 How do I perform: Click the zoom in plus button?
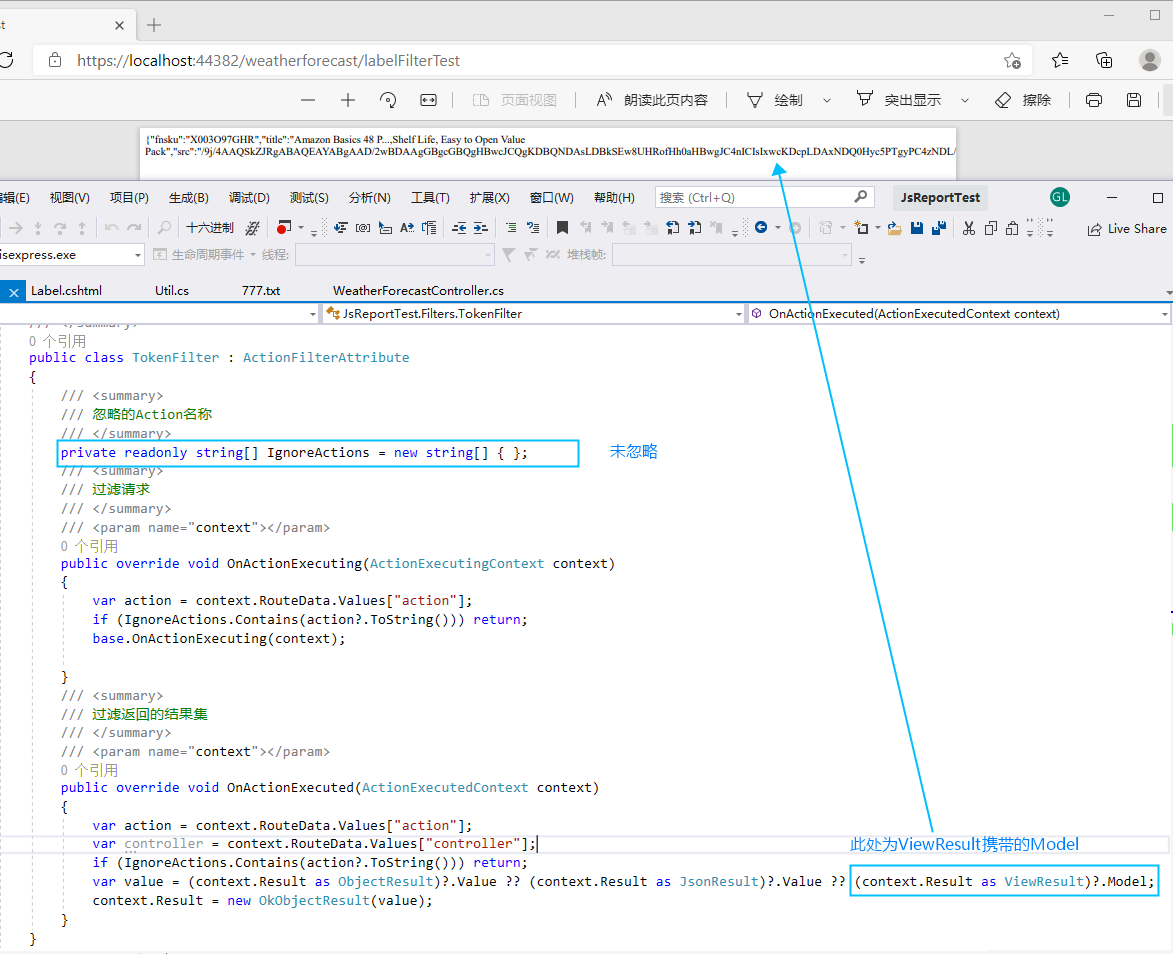coord(347,100)
